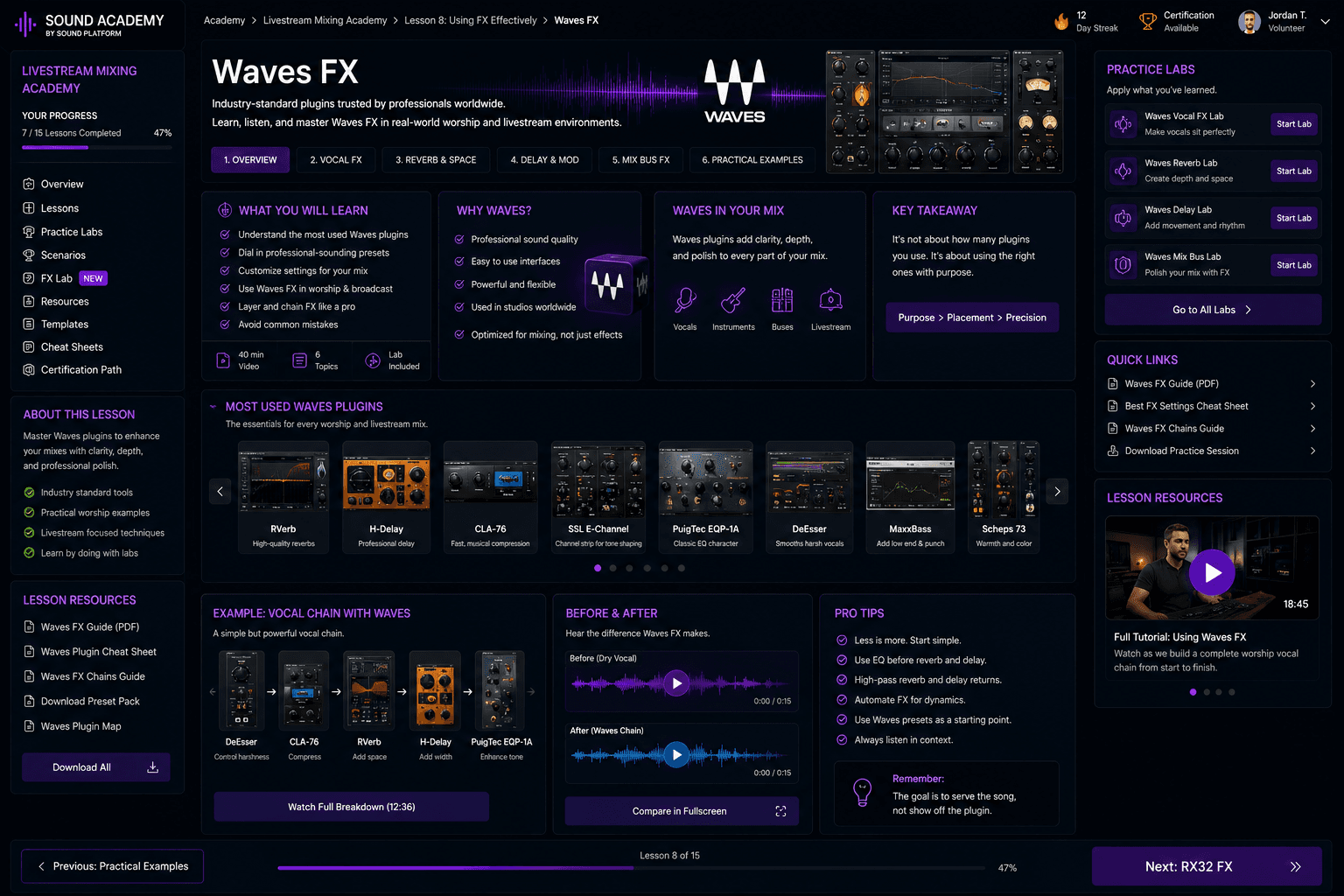Click the Waves Mix Bus Lab icon
The width and height of the screenshot is (1344, 896).
coord(1123,265)
